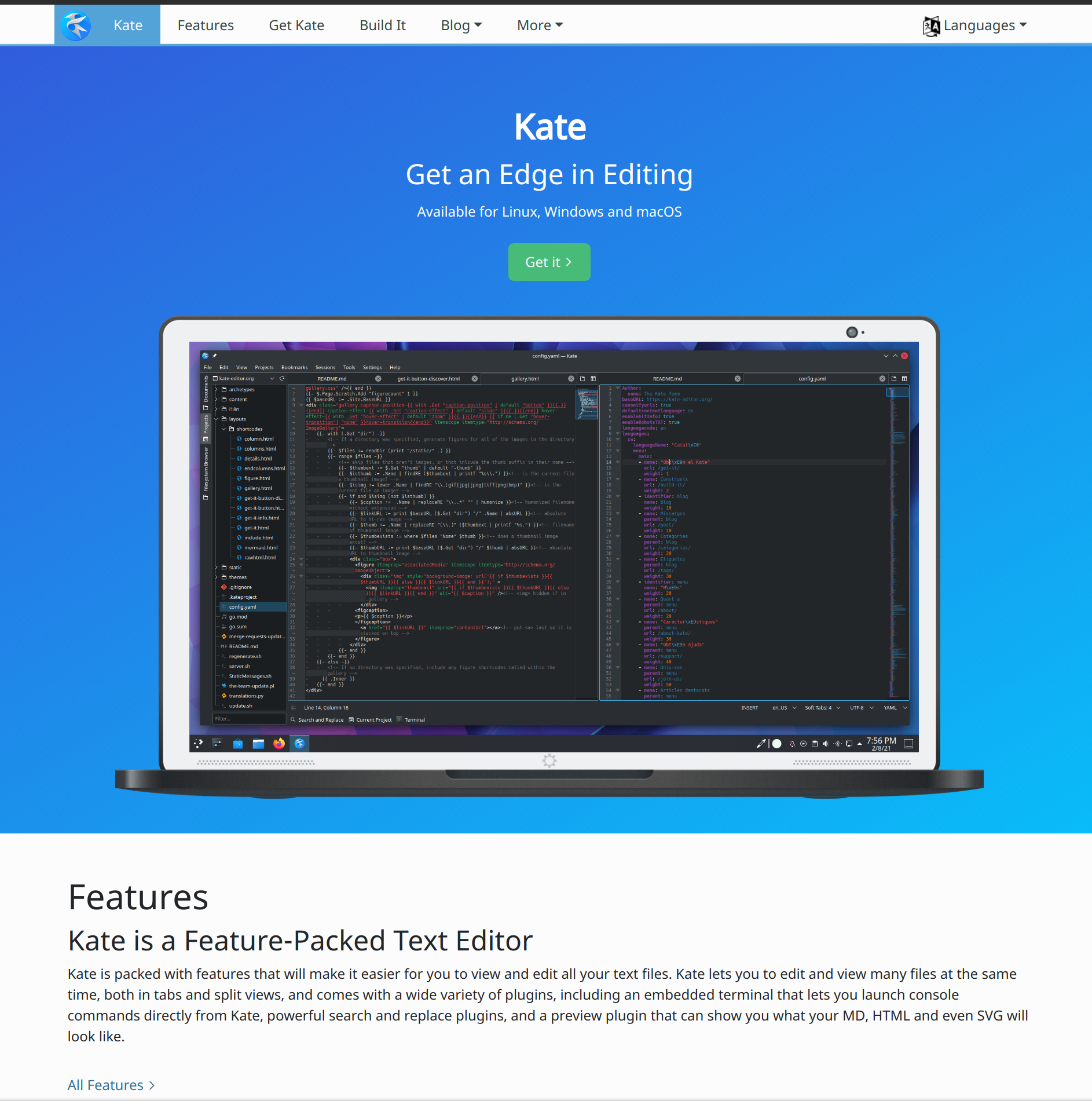Open the Terminal bottom panel

(412, 720)
